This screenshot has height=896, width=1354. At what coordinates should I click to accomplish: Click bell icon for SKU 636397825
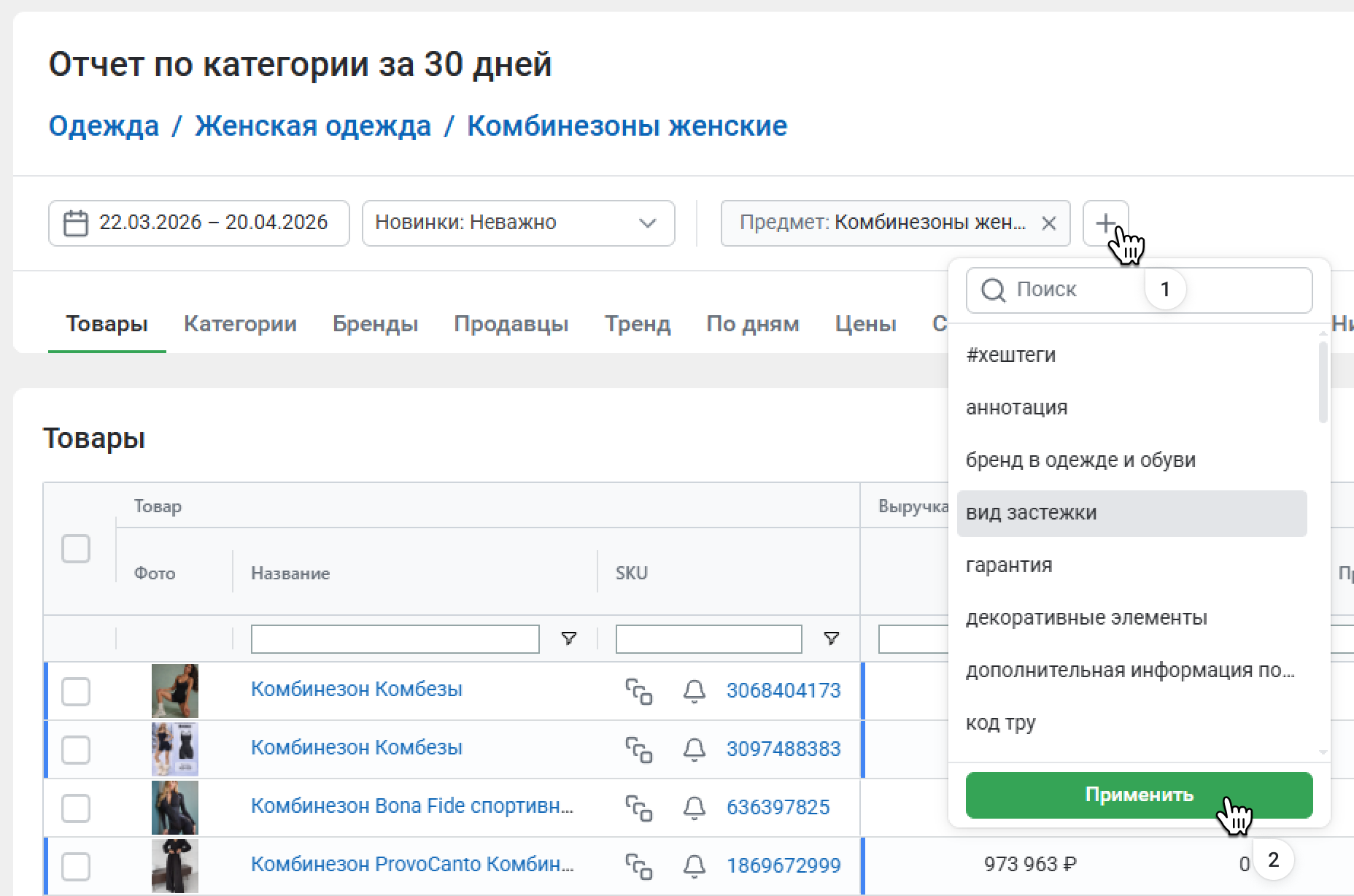(694, 807)
